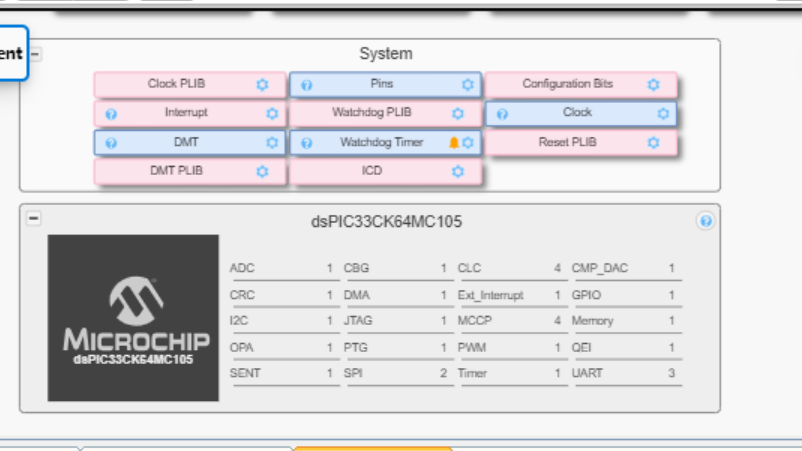Collapse the dsPIC33CK64MC105 panel
This screenshot has height=451, width=802.
34,218
